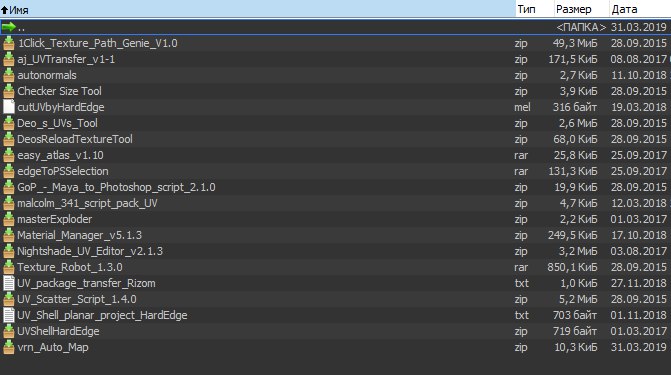The image size is (671, 375).
Task: Select the easy_atlas_v1.10 file name
Action: (x=60, y=155)
